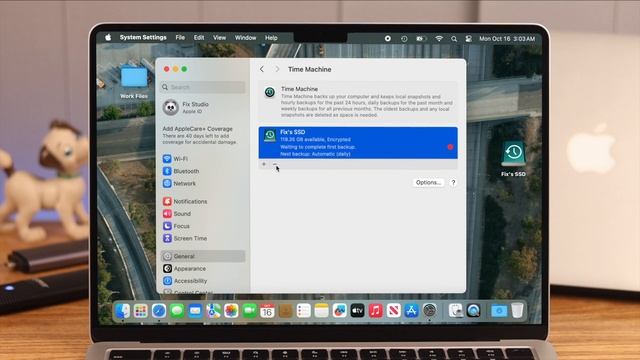Click the battery status icon

pos(421,38)
